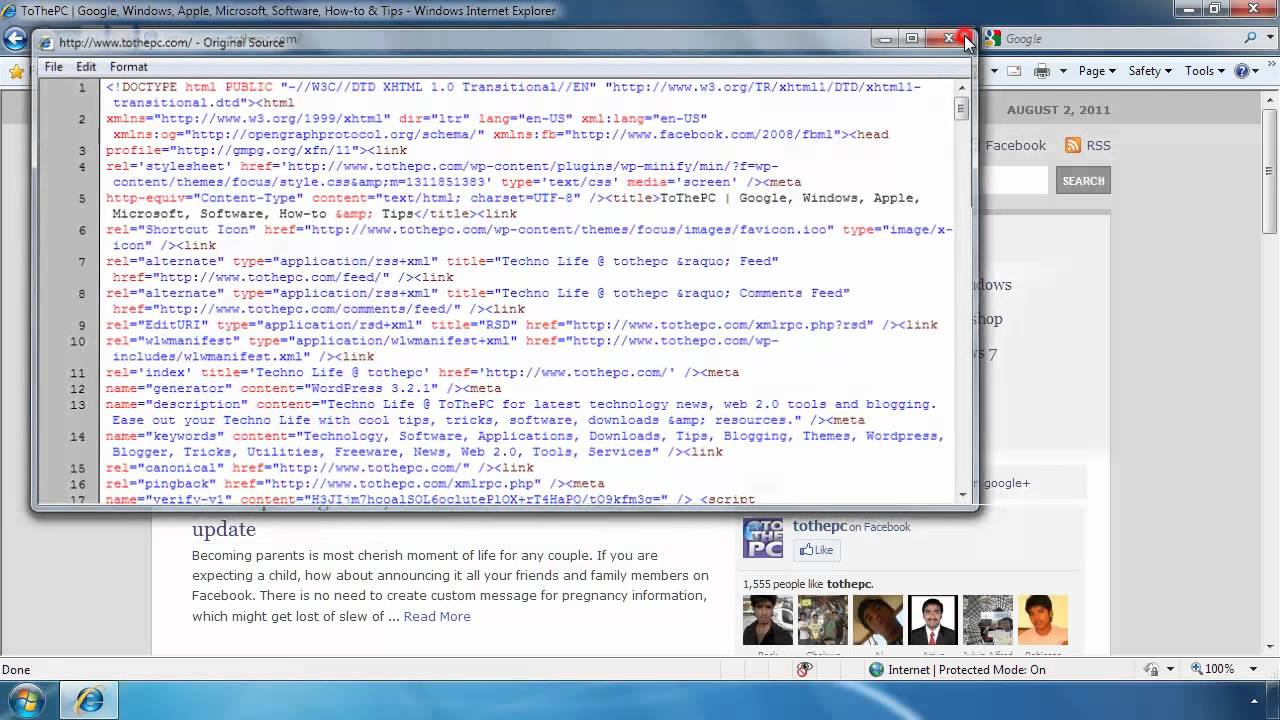The image size is (1280, 720).
Task: Minimize the Original Source window
Action: click(x=885, y=39)
